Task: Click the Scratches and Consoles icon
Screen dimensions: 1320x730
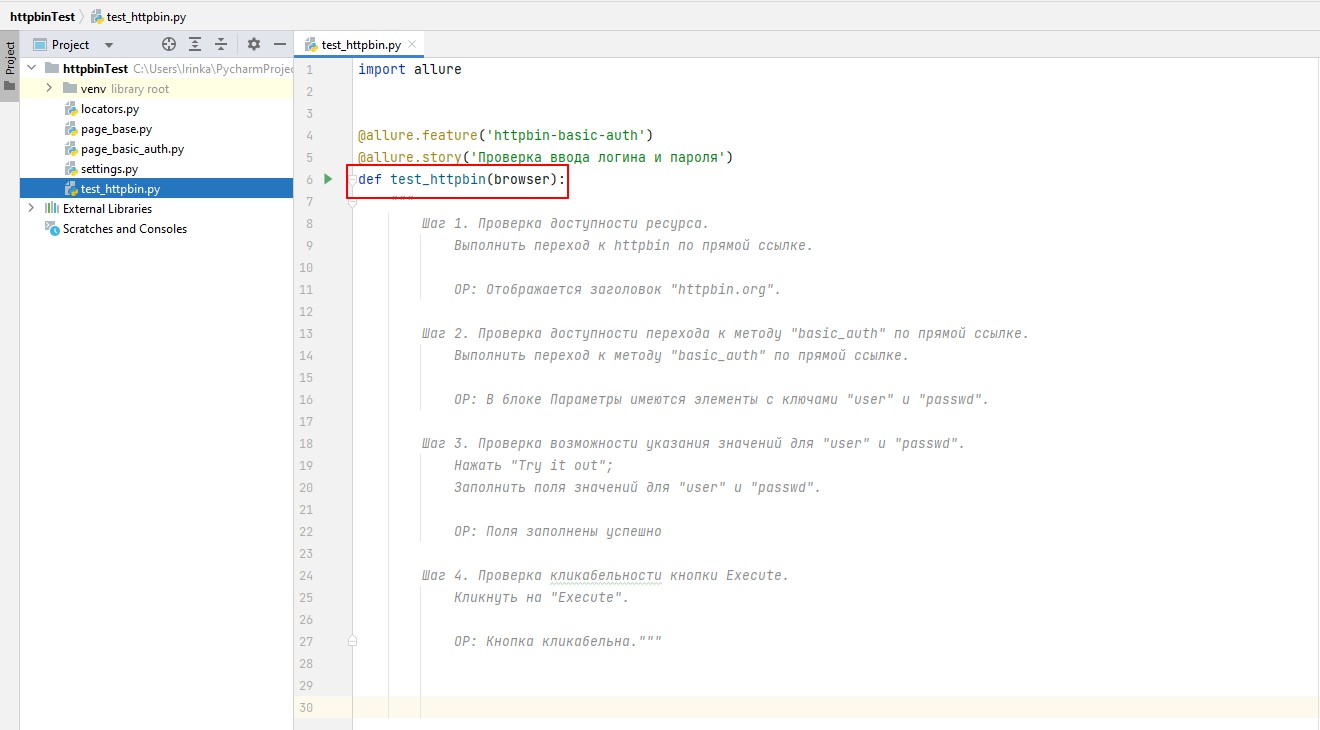Action: tap(52, 229)
